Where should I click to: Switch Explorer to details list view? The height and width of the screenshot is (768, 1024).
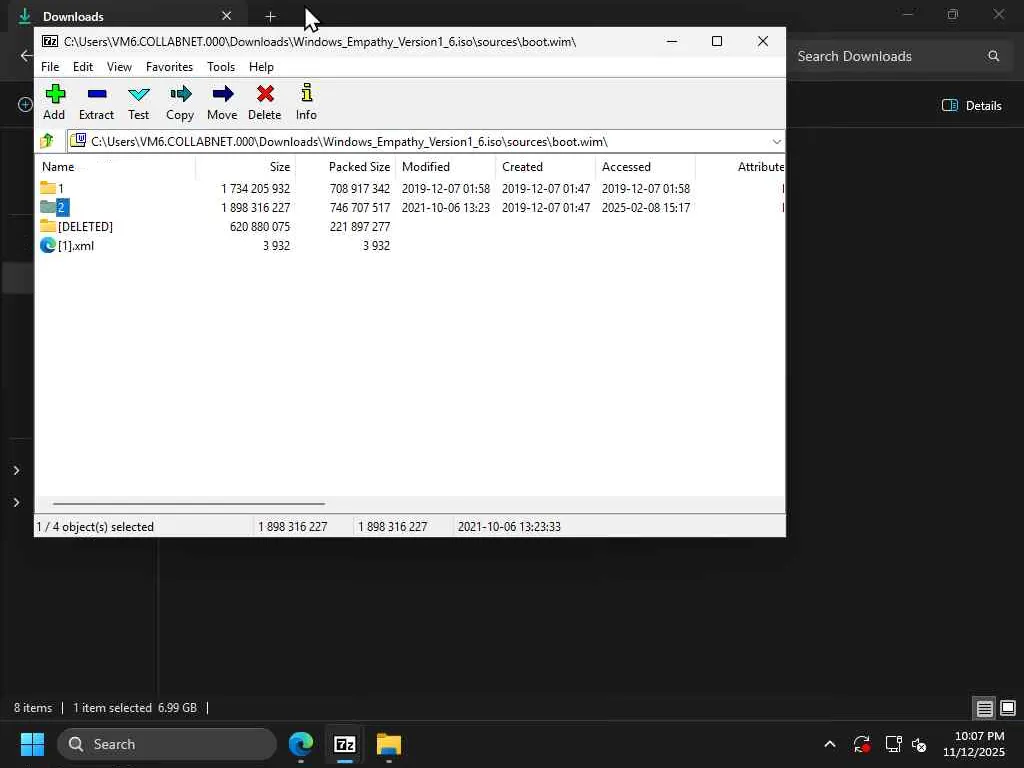tap(984, 708)
